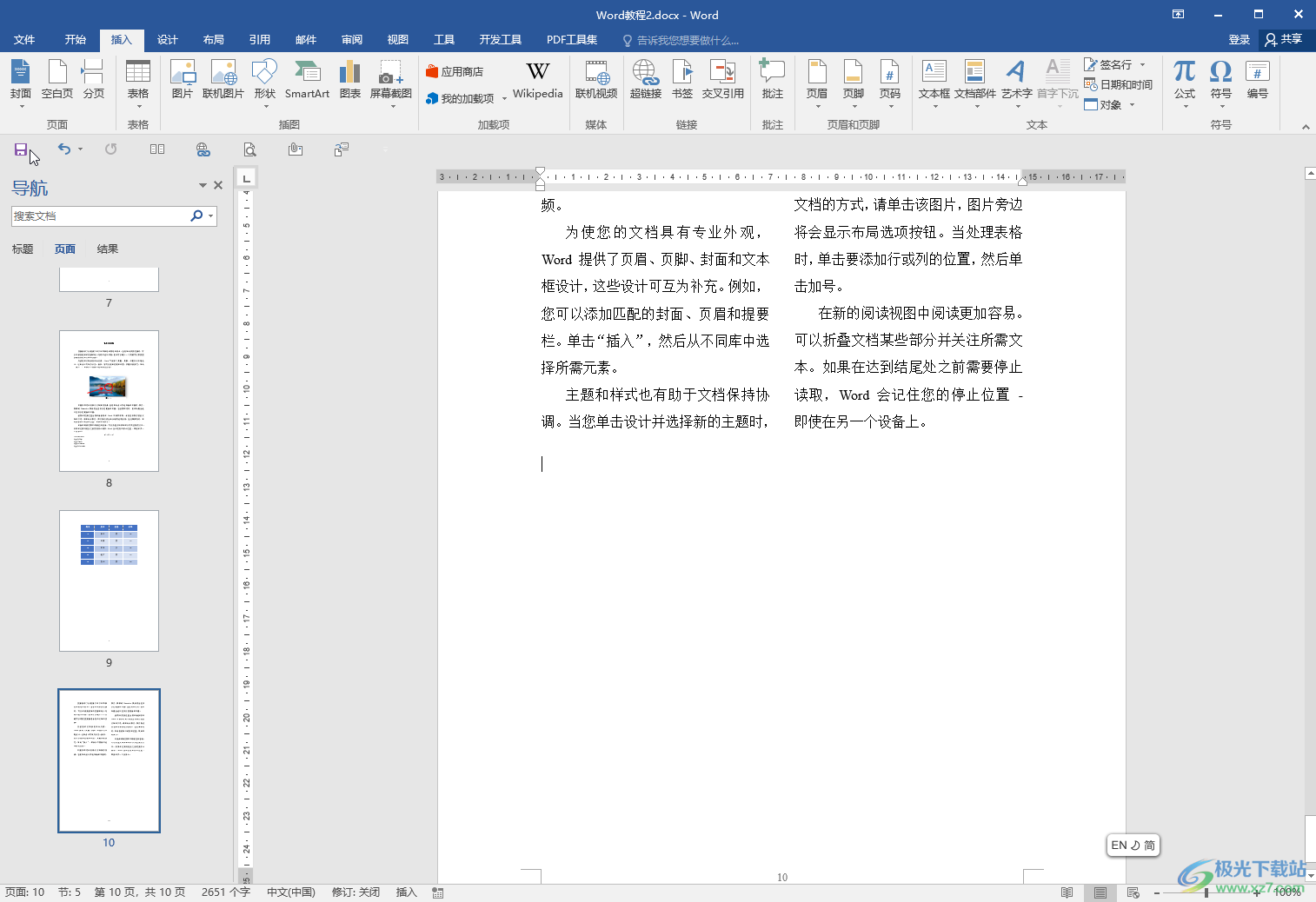Open the footer (页脚) dropdown

tap(854, 83)
